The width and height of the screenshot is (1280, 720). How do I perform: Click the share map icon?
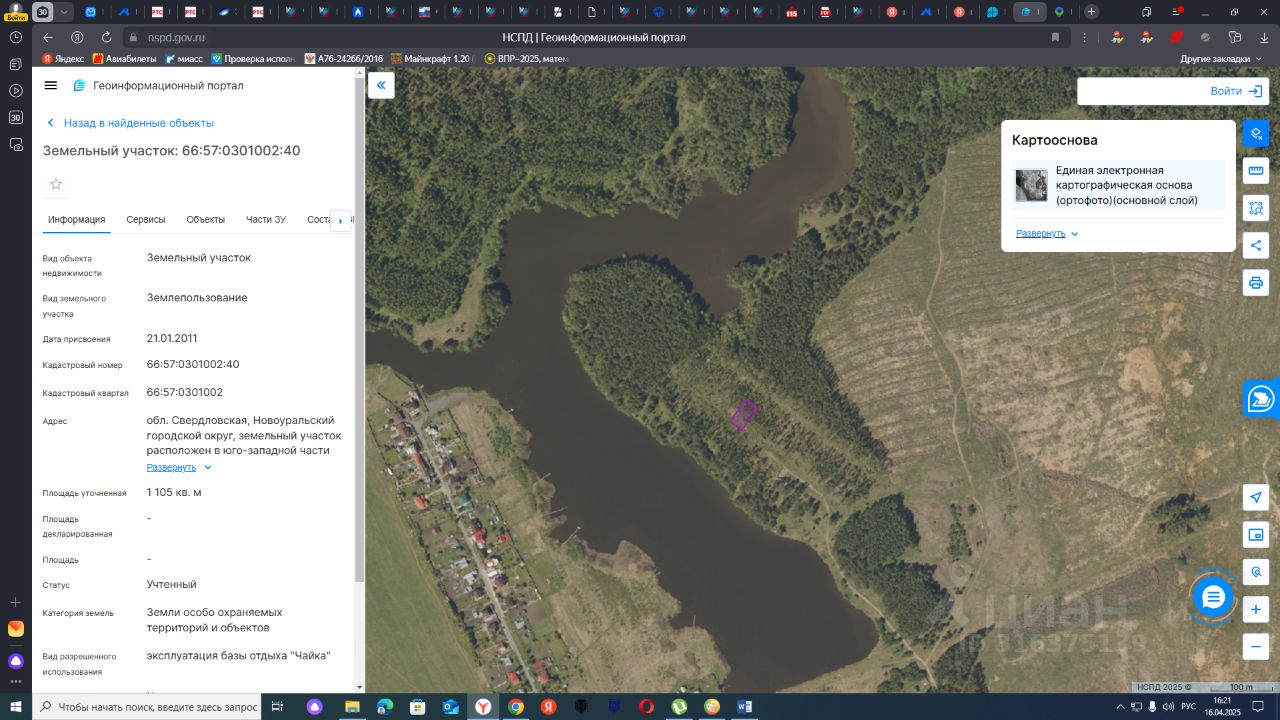click(x=1256, y=245)
